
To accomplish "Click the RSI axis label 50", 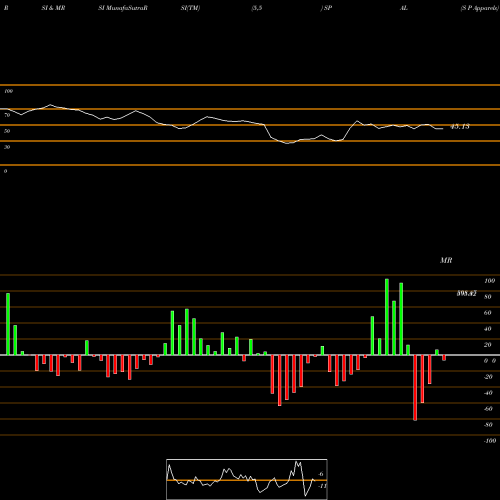I will 7,131.
